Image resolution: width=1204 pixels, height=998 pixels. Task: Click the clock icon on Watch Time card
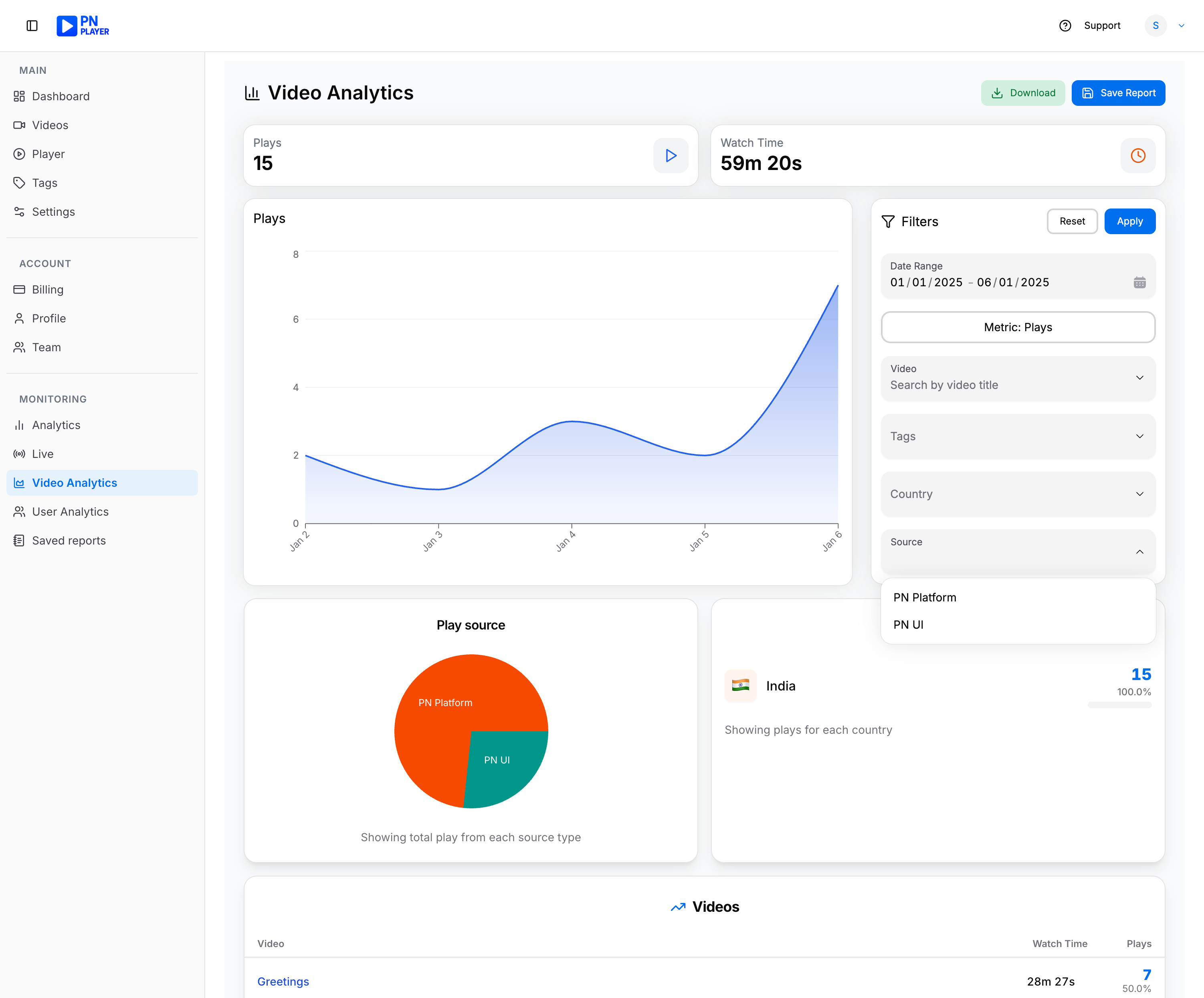point(1138,156)
